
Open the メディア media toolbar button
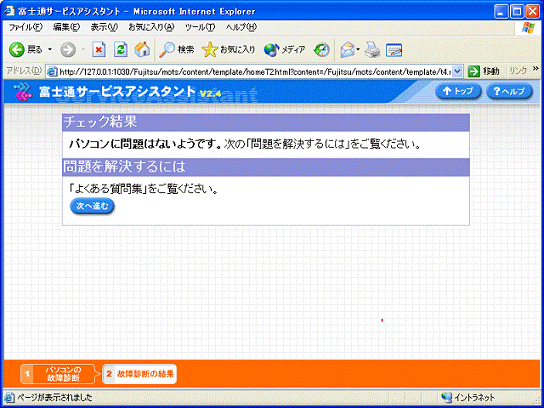(x=284, y=50)
